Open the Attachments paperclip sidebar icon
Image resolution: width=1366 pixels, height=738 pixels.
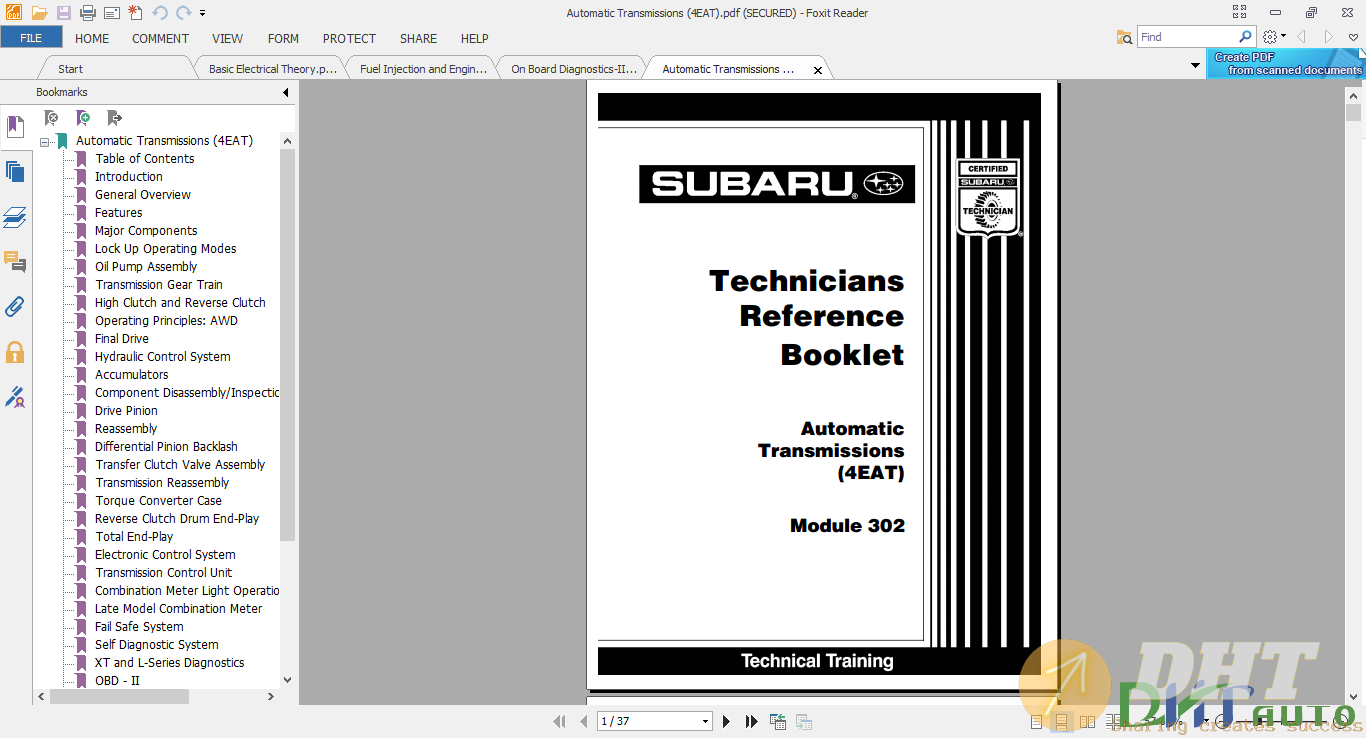15,307
